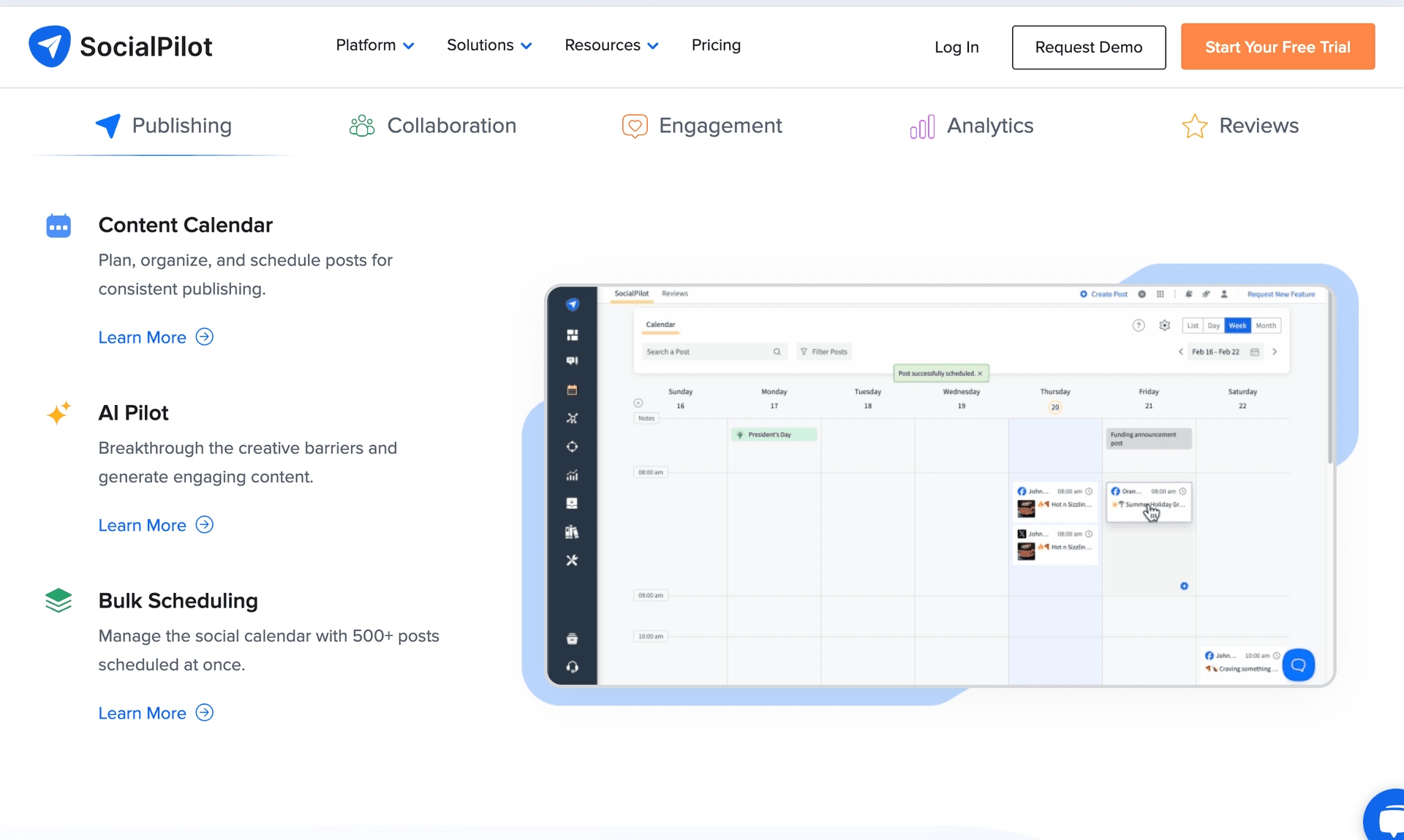
Task: Click the calendar help question-mark icon
Action: (x=1139, y=325)
